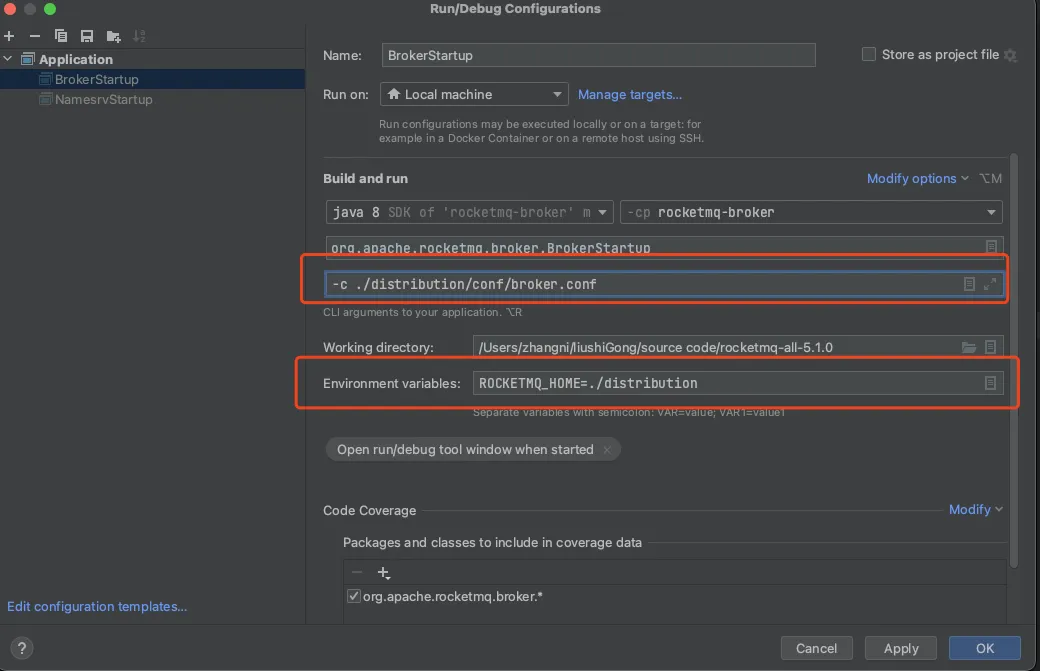Open environment variables editor icon
The height and width of the screenshot is (671, 1040).
[x=990, y=383]
